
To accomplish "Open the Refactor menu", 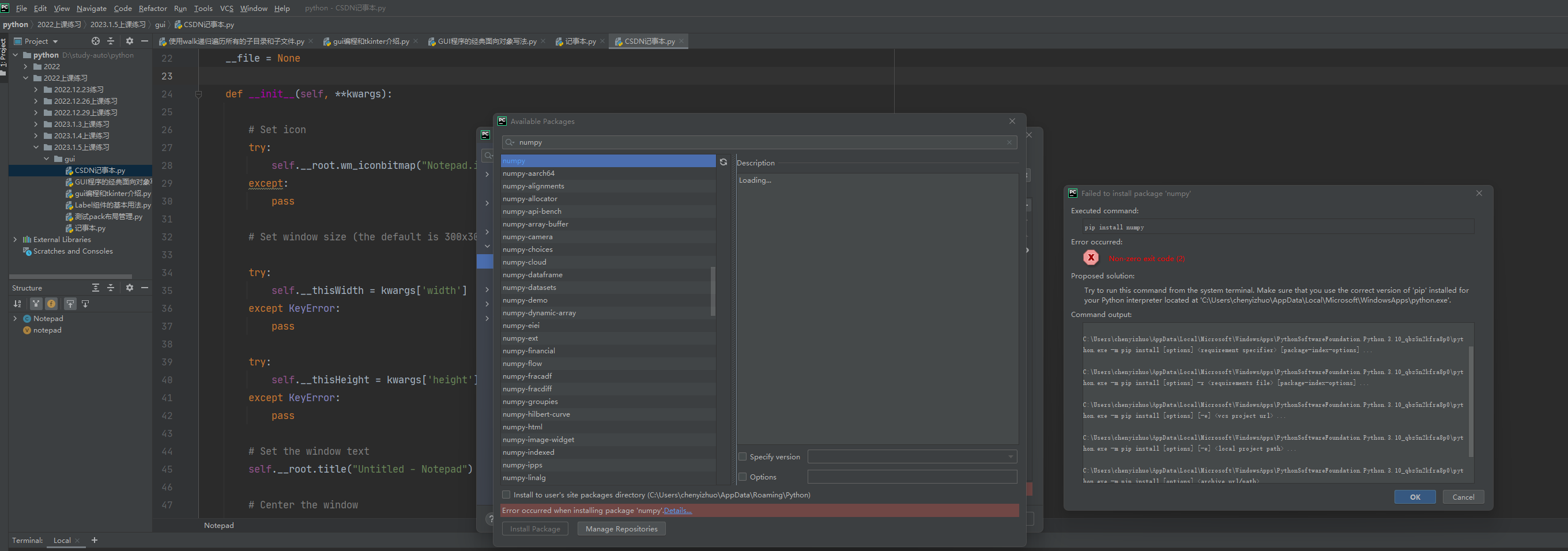I will coord(152,8).
